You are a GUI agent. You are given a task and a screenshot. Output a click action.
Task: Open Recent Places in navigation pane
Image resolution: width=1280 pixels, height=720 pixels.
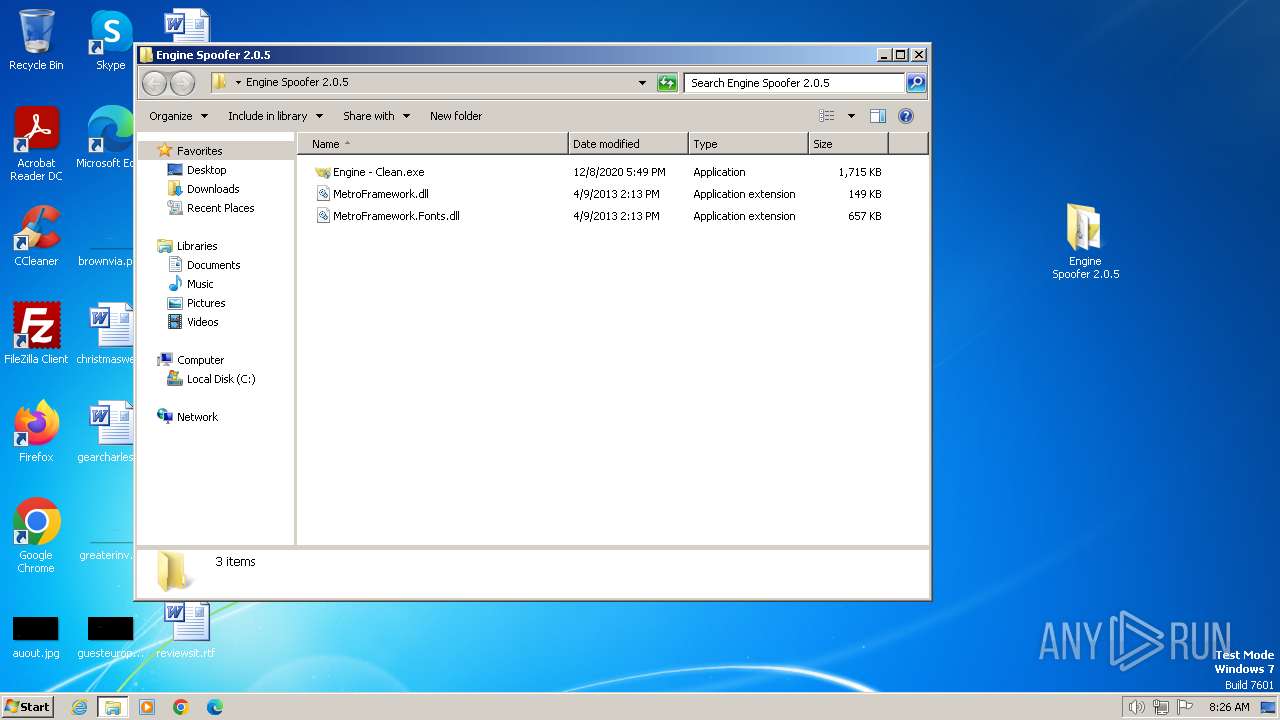pos(220,208)
